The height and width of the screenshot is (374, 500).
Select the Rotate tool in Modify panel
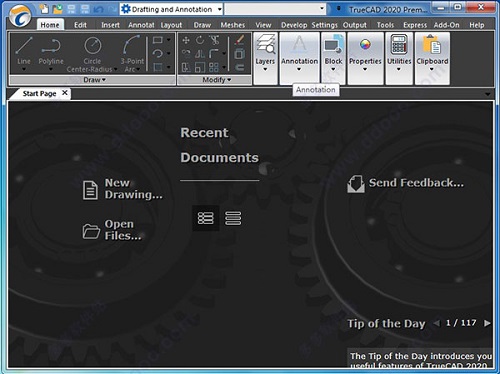pyautogui.click(x=200, y=40)
